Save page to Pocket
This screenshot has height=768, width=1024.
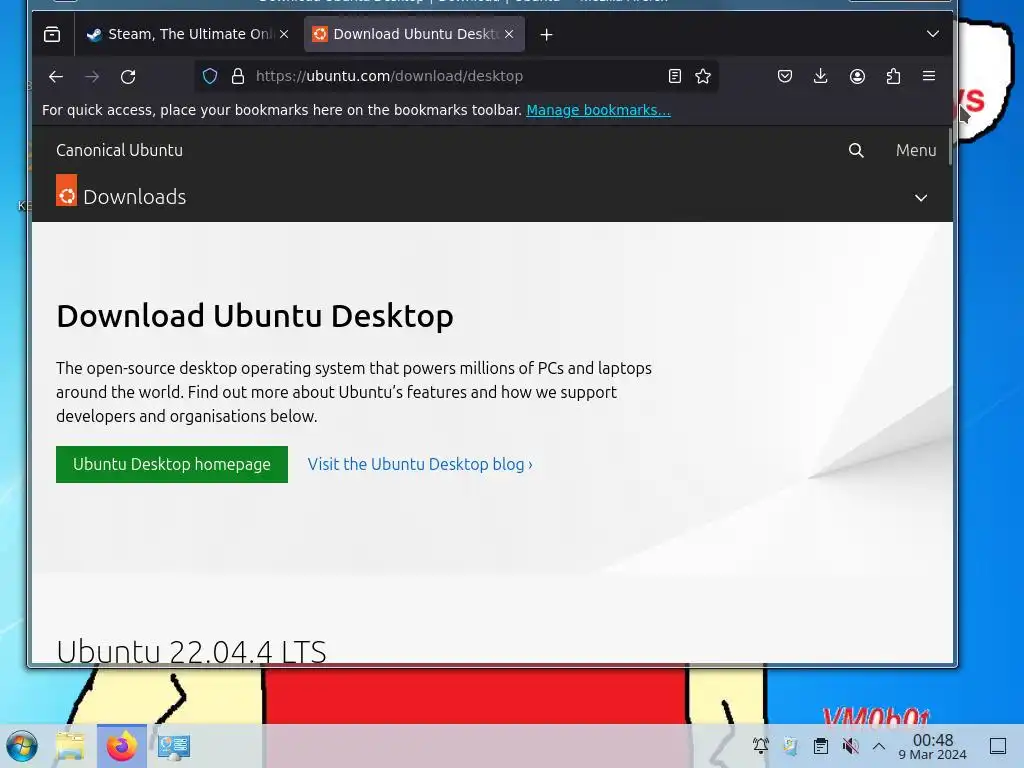[x=785, y=76]
